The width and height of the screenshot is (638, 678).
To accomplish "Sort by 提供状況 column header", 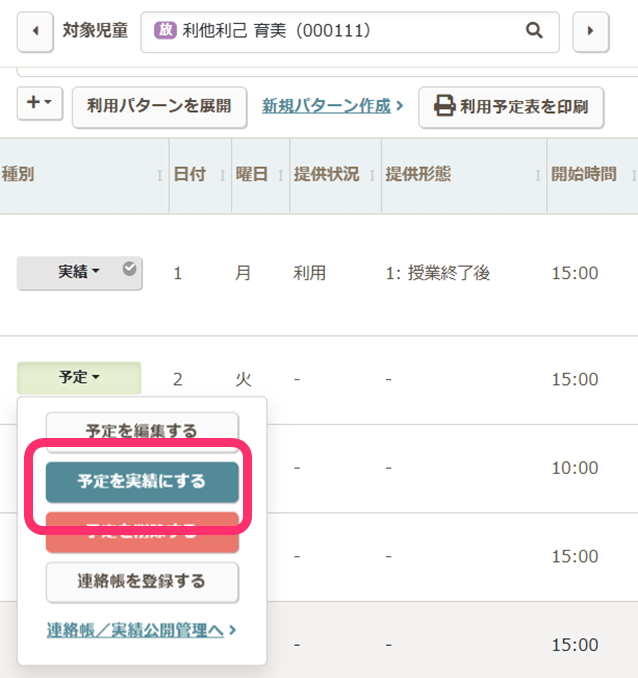I will point(326,174).
